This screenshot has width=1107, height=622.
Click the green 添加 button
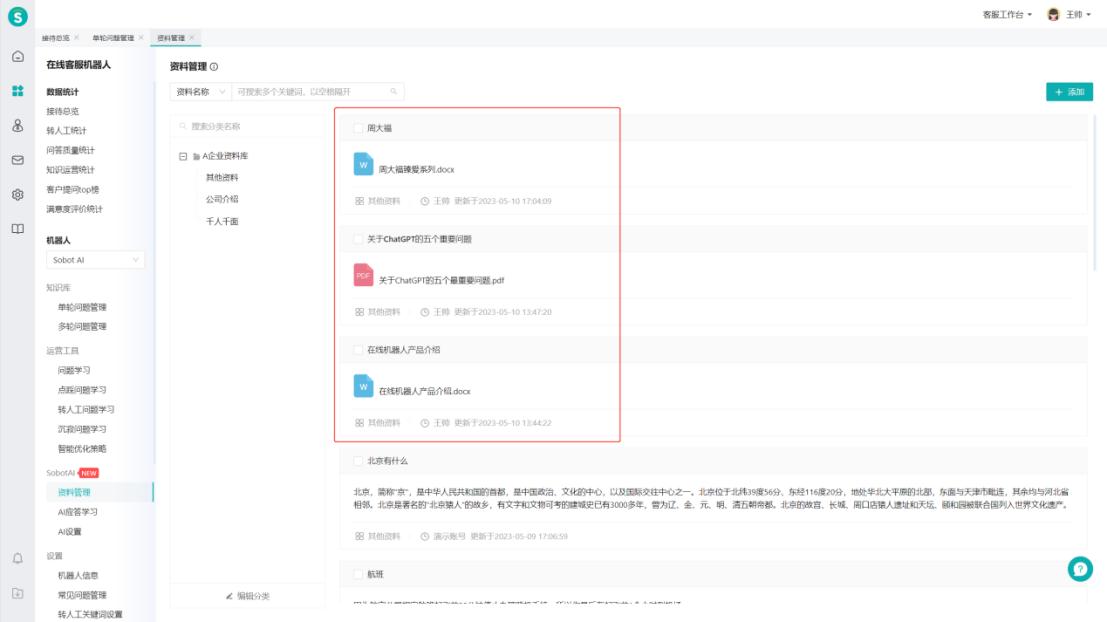(1069, 92)
